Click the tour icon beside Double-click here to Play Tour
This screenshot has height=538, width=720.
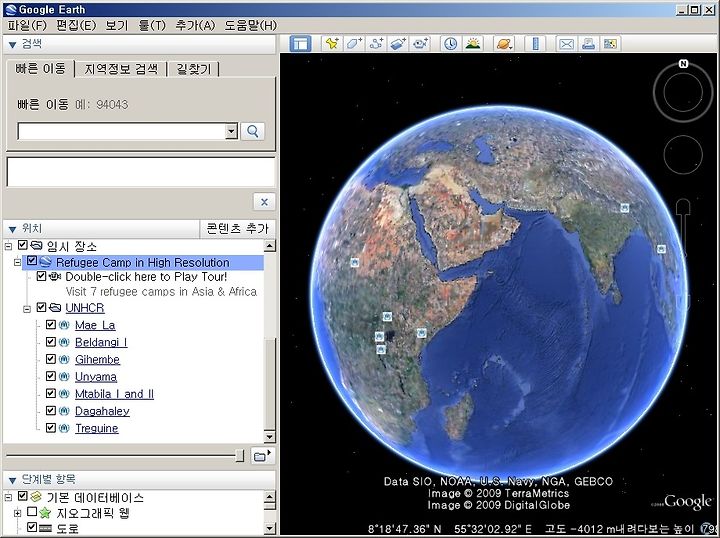pyautogui.click(x=55, y=276)
